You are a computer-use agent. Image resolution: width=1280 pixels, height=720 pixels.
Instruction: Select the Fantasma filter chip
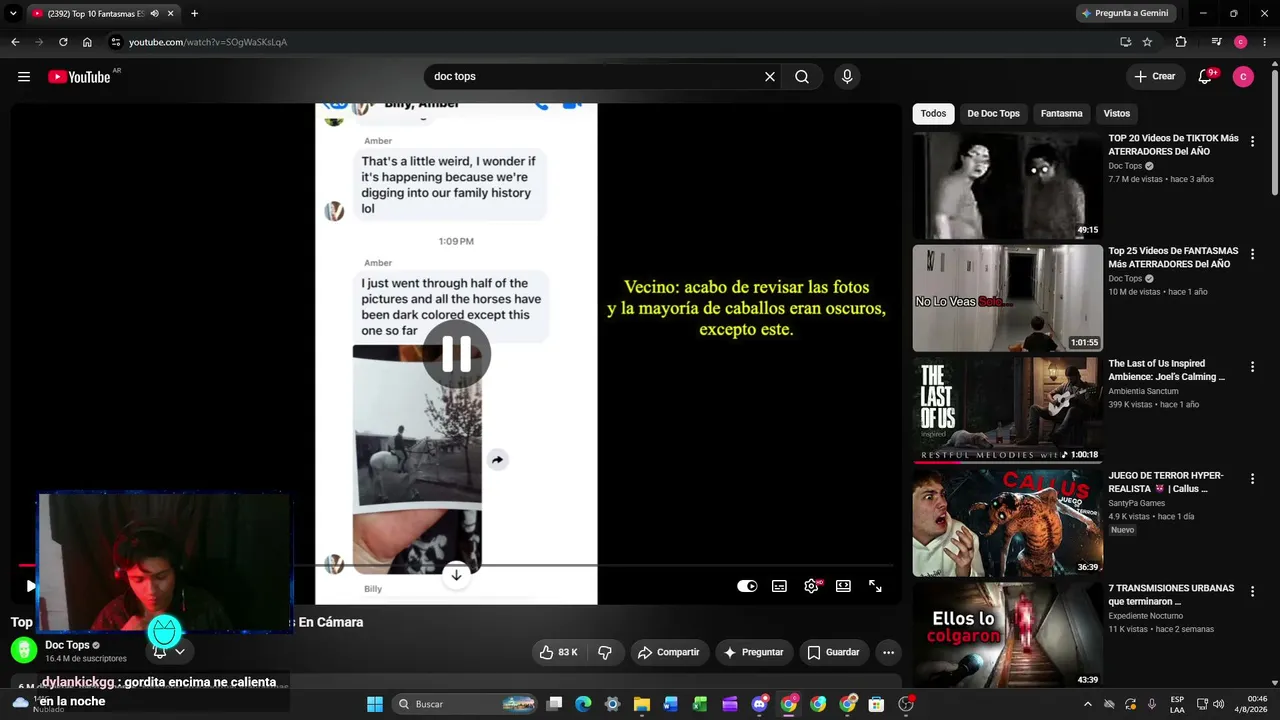pos(1061,114)
